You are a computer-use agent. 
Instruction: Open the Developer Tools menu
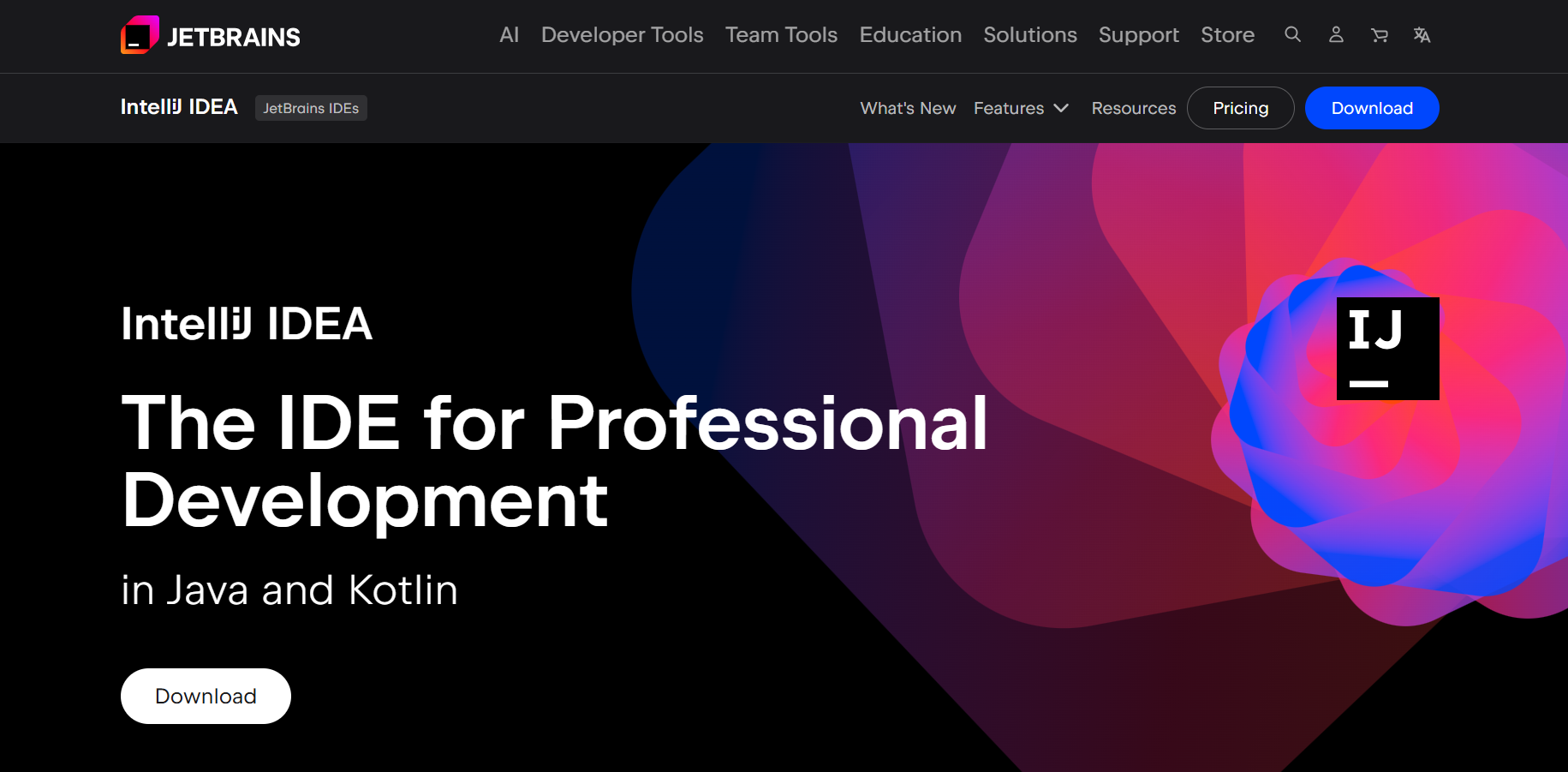point(622,35)
